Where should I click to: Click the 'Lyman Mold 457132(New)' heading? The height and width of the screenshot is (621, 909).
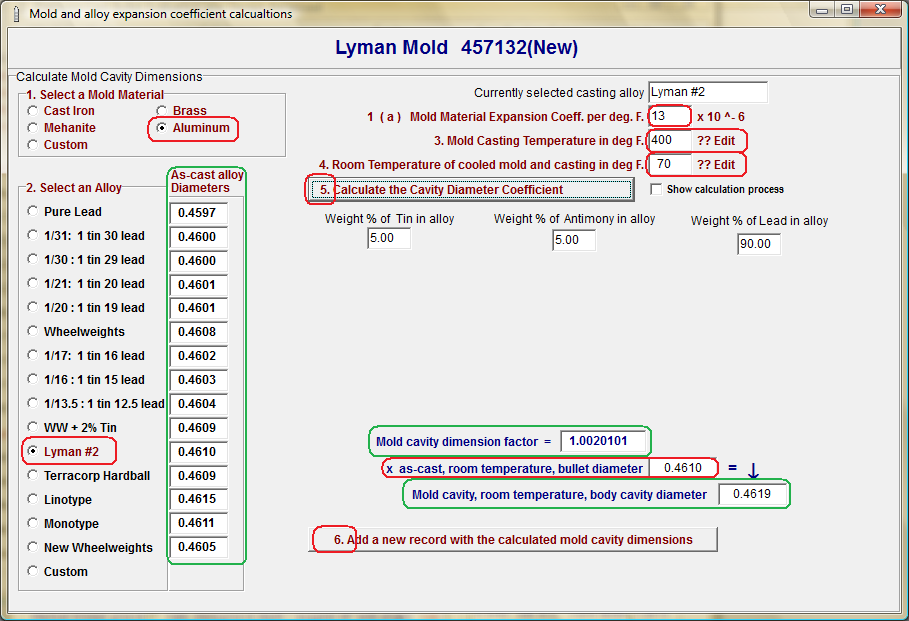point(456,48)
